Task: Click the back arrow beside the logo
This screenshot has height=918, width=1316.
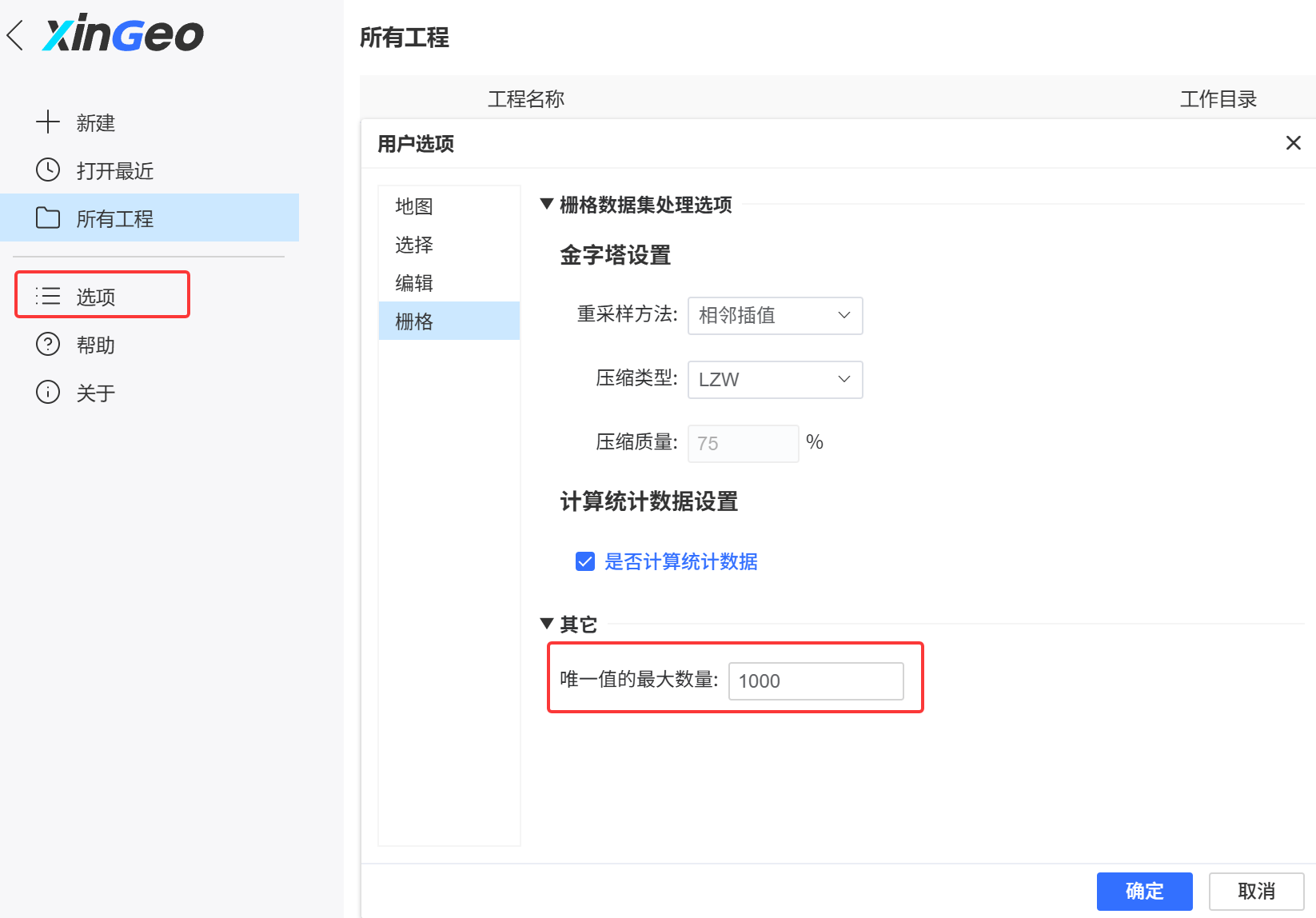Action: coord(14,34)
